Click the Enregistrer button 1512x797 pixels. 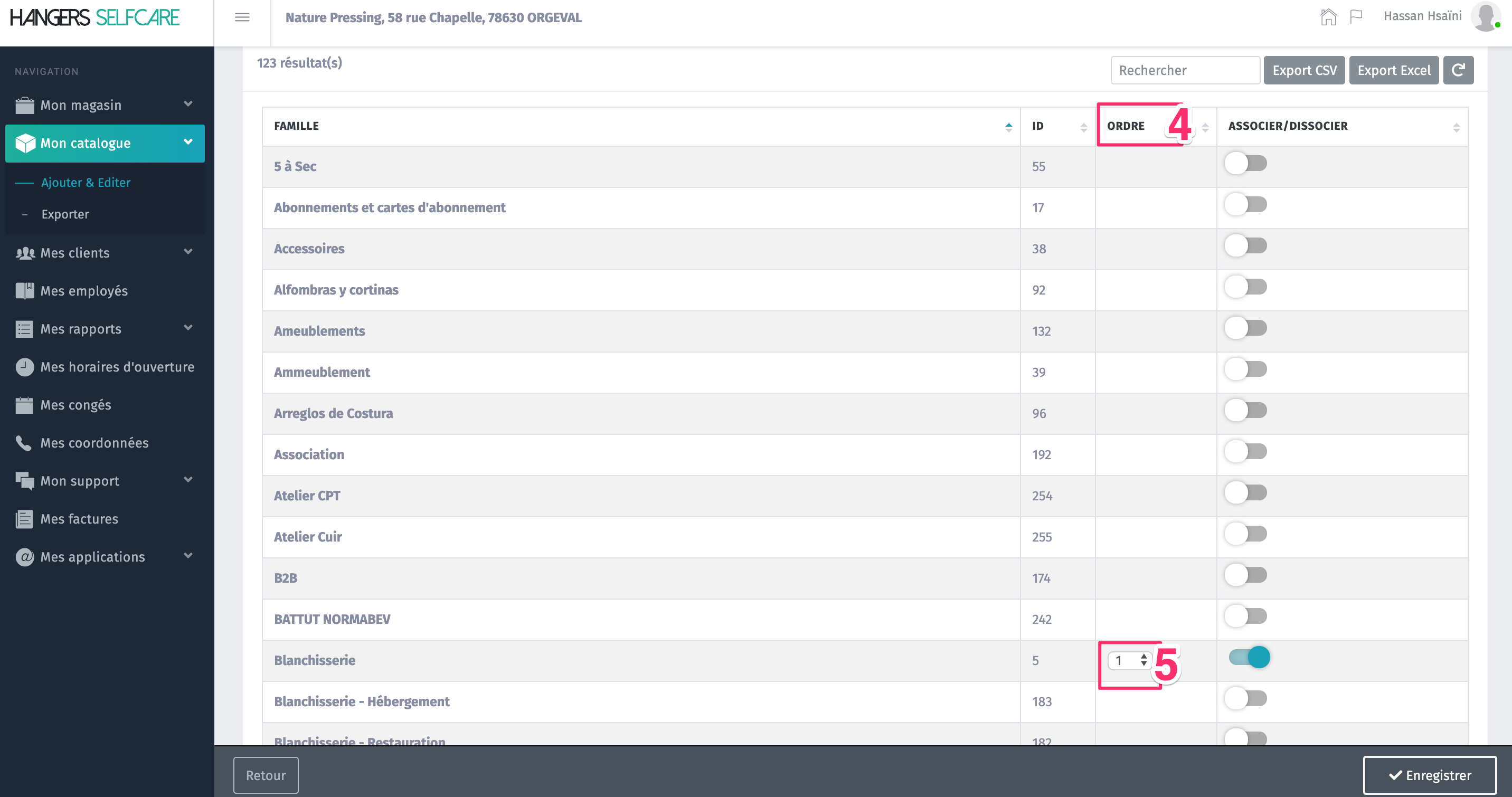[1429, 775]
